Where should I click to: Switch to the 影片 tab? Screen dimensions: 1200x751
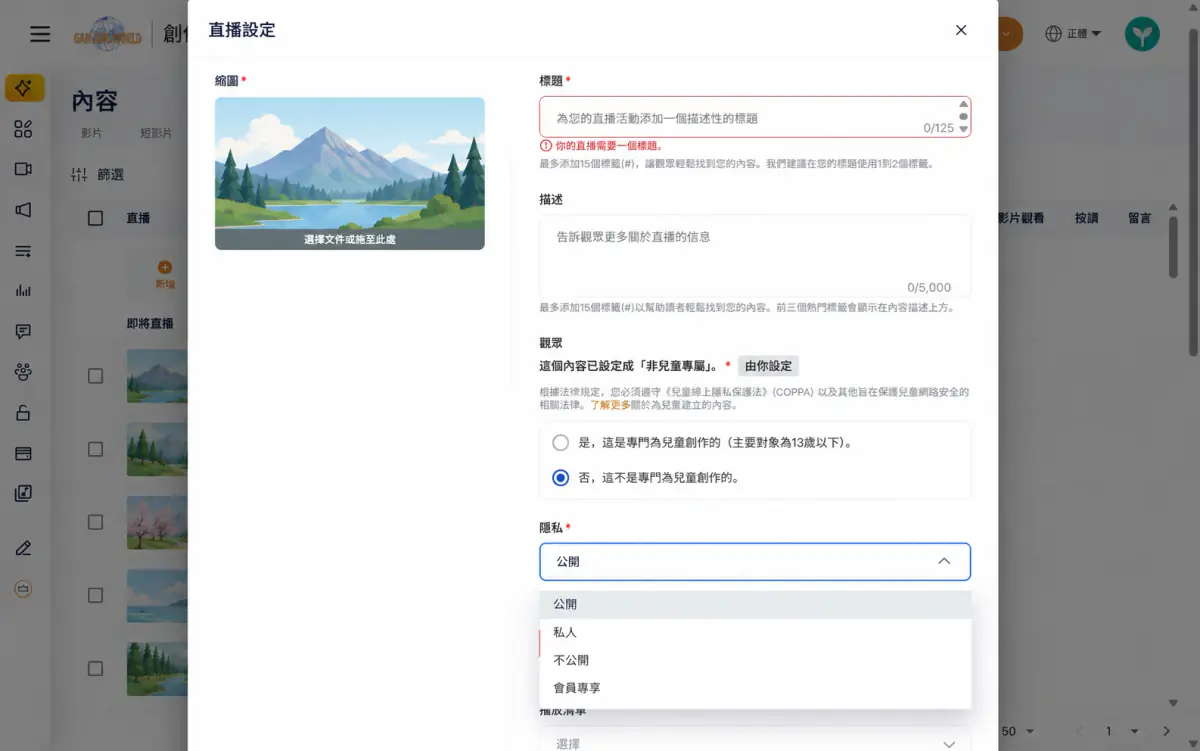[x=91, y=133]
